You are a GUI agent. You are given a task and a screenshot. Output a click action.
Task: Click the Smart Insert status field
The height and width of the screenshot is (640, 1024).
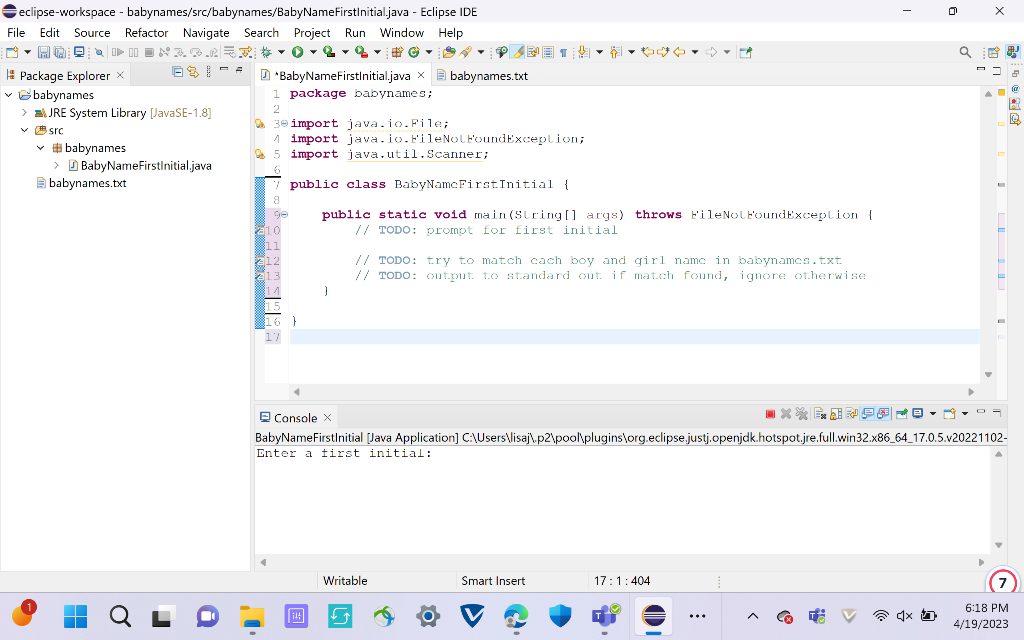click(x=493, y=581)
